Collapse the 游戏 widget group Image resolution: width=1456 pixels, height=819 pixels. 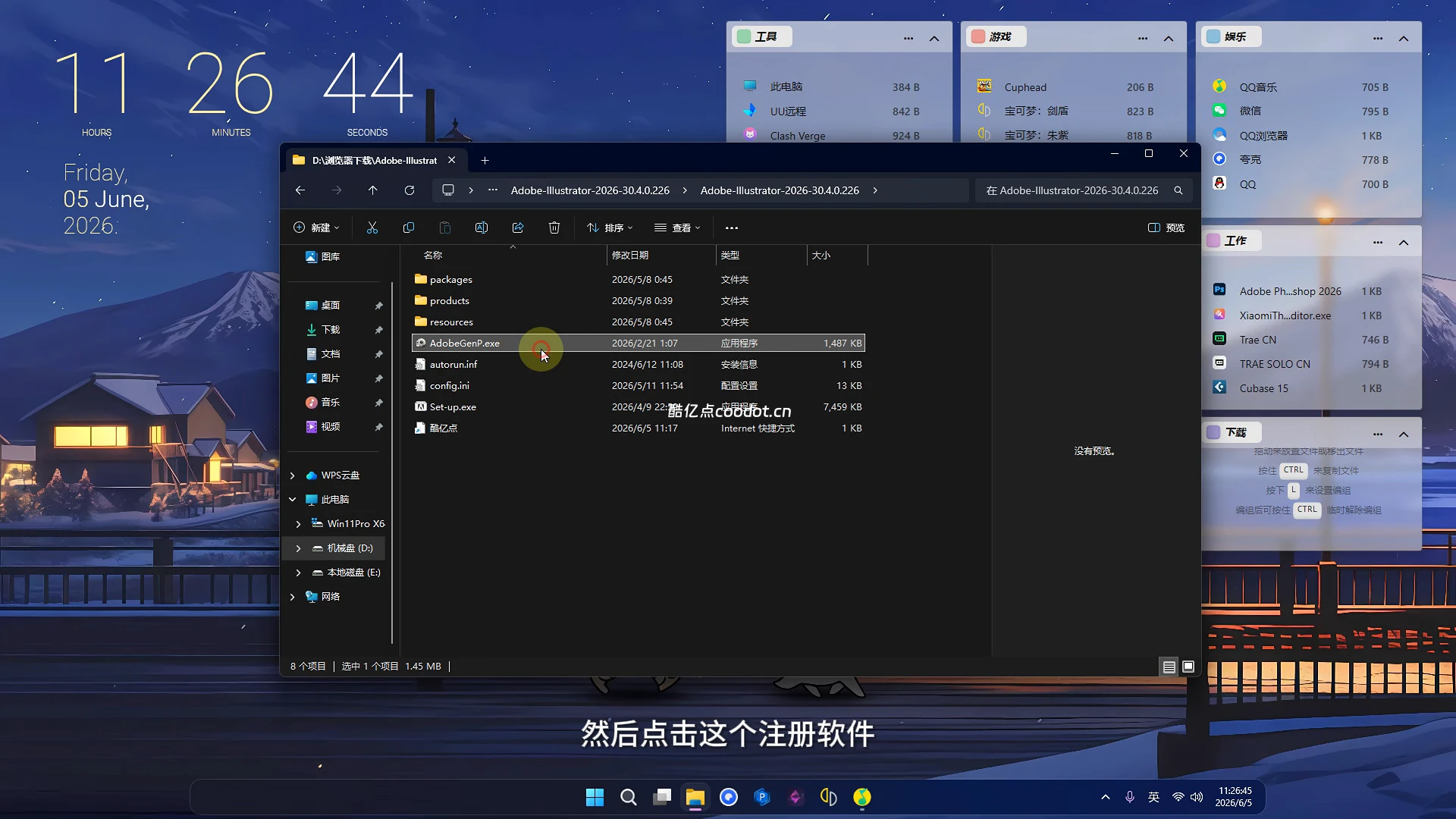point(1169,38)
